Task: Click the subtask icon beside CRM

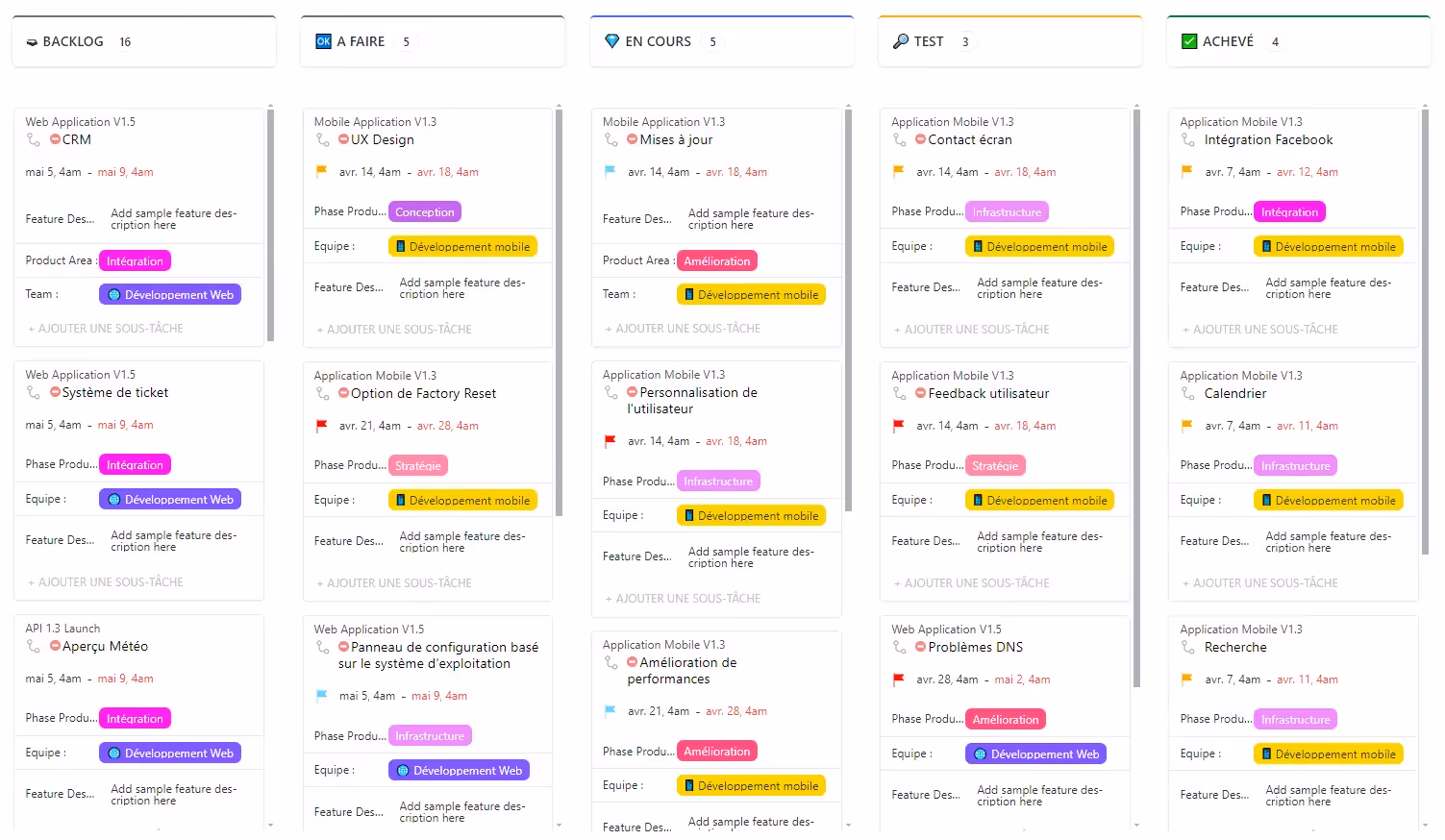Action: click(x=34, y=140)
